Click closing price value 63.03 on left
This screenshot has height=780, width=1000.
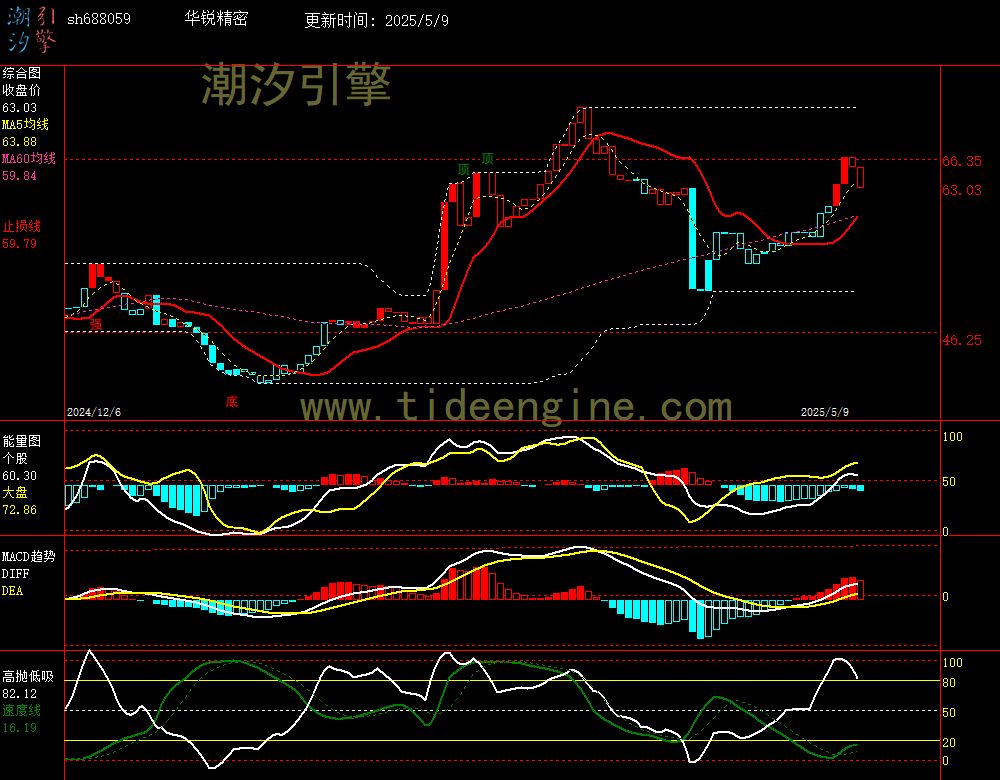point(20,108)
